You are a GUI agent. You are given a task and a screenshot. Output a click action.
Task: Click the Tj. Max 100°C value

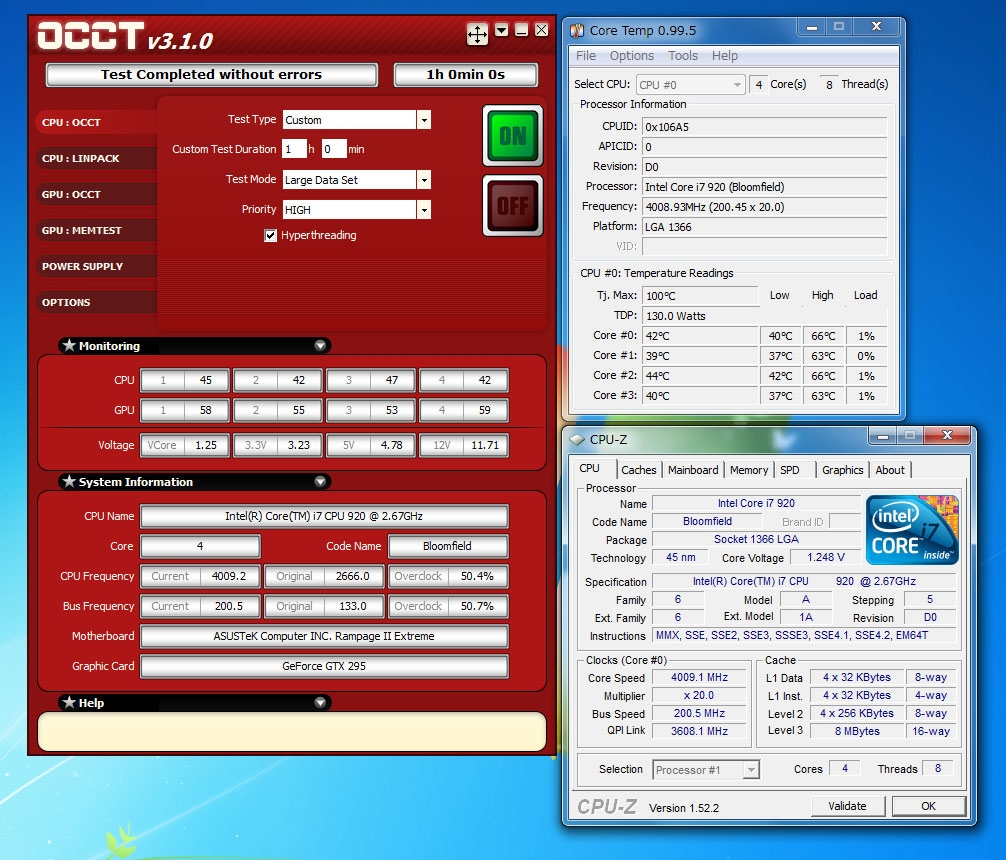(x=700, y=296)
